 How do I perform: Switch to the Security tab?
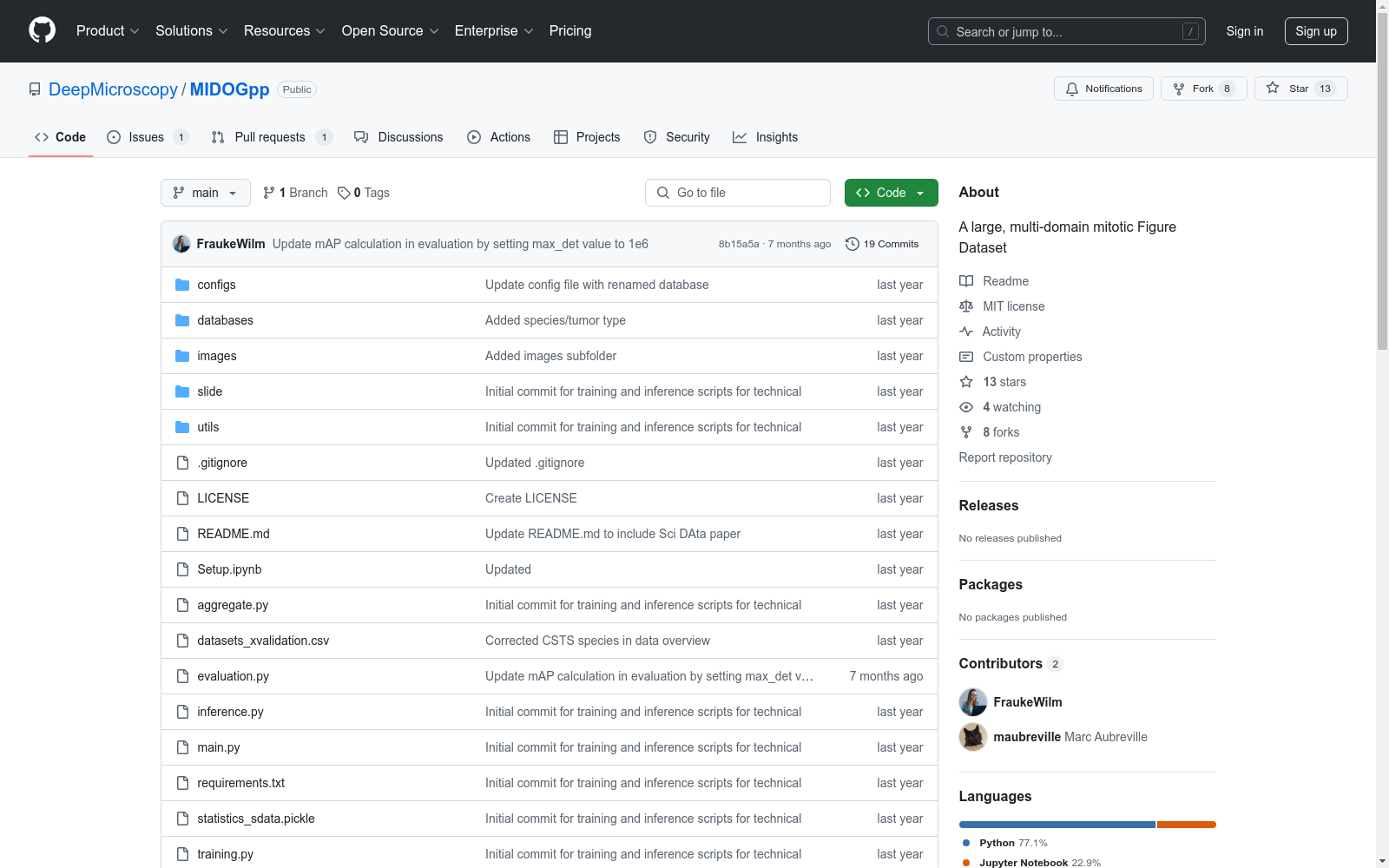click(x=677, y=137)
